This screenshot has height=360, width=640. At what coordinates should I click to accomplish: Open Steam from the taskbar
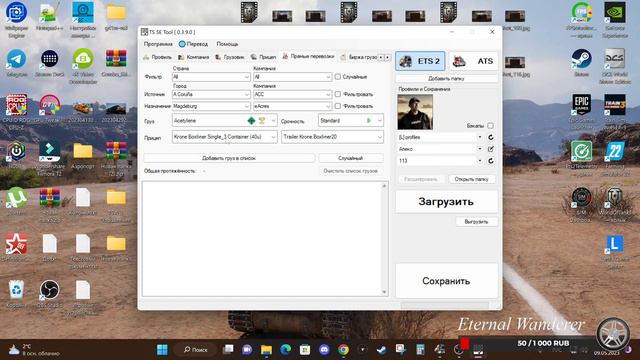click(382, 350)
